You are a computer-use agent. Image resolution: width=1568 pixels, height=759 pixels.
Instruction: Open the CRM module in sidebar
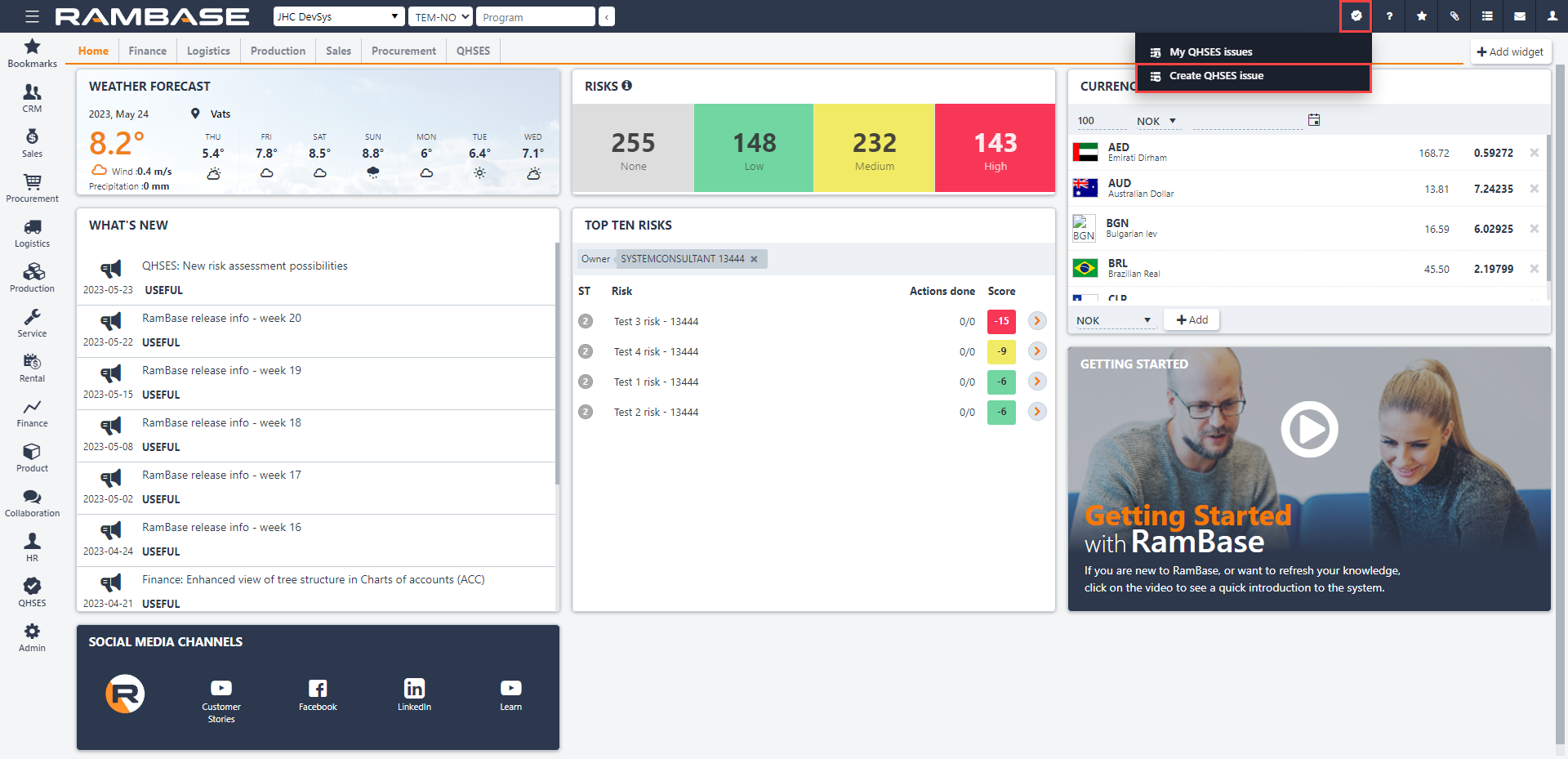click(32, 98)
